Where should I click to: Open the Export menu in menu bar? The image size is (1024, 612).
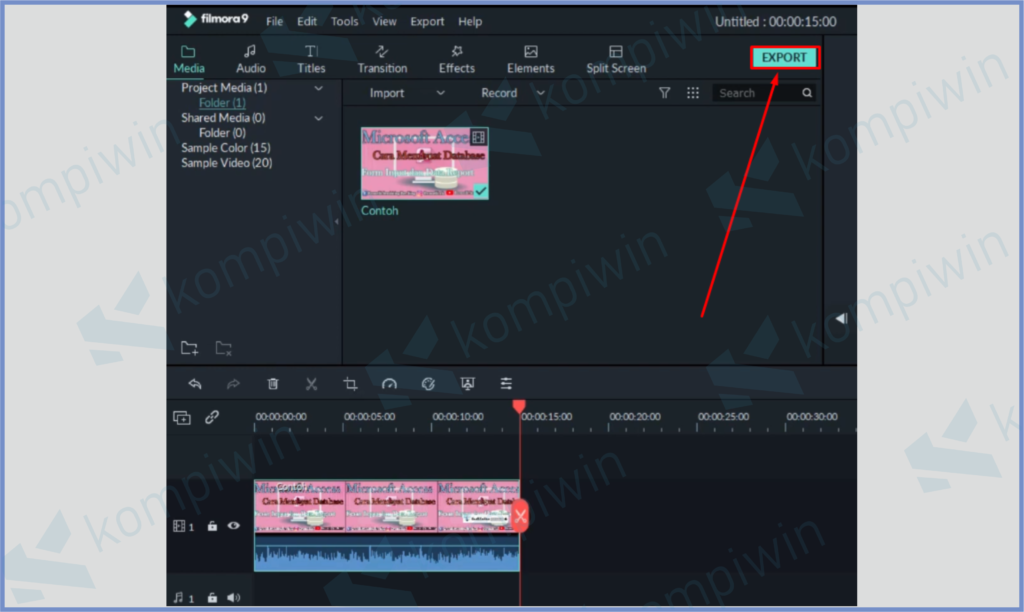pyautogui.click(x=427, y=21)
